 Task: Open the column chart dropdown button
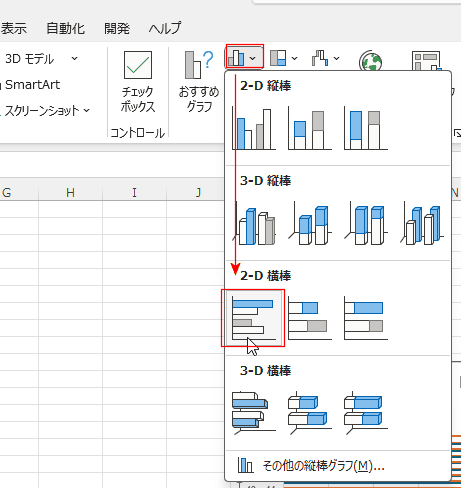[245, 57]
